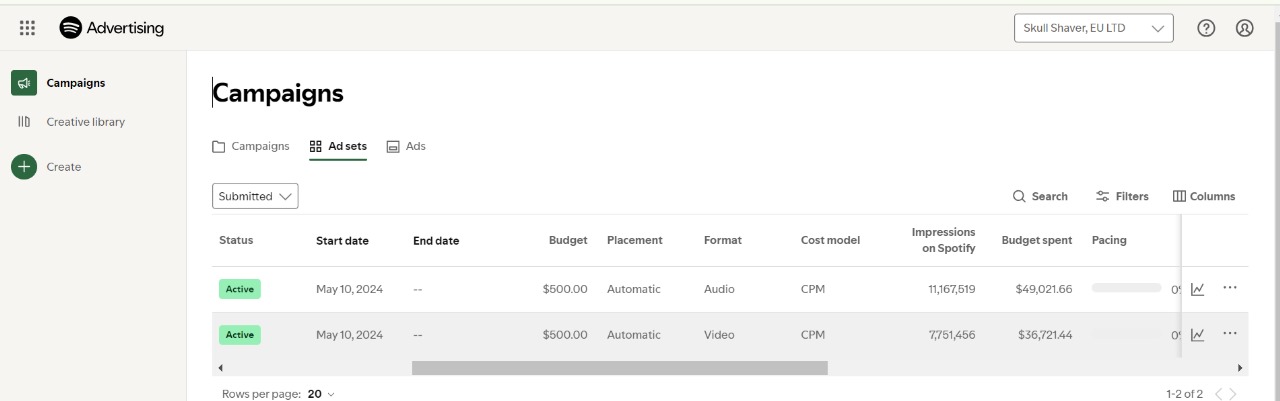Click the Spotify Advertising logo
Image resolution: width=1280 pixels, height=401 pixels.
pyautogui.click(x=111, y=28)
